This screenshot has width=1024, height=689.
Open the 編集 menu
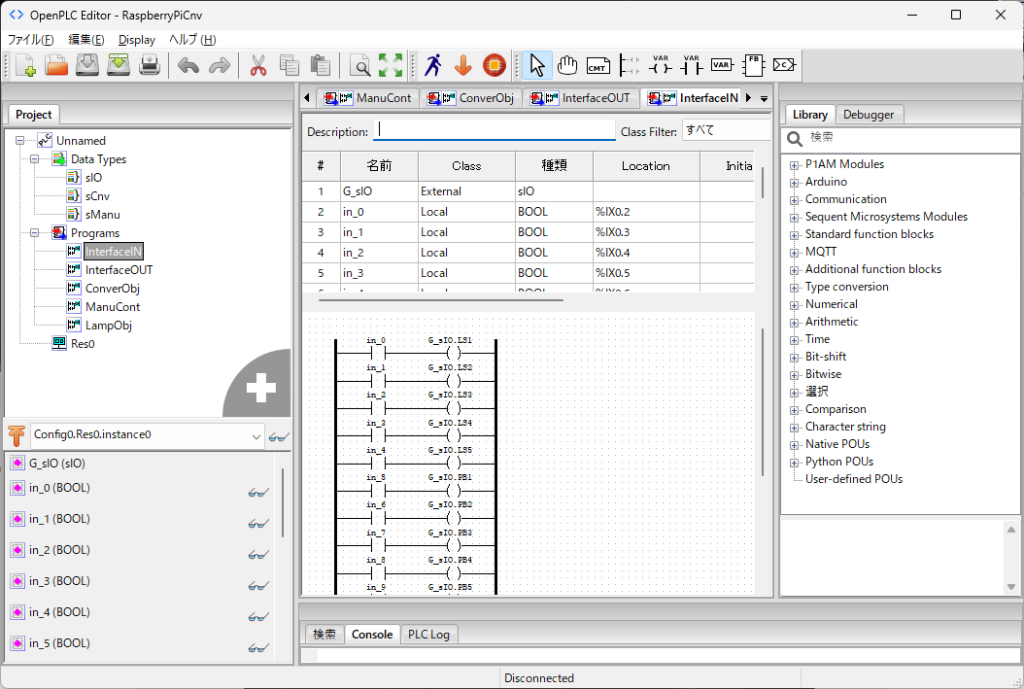(86, 39)
